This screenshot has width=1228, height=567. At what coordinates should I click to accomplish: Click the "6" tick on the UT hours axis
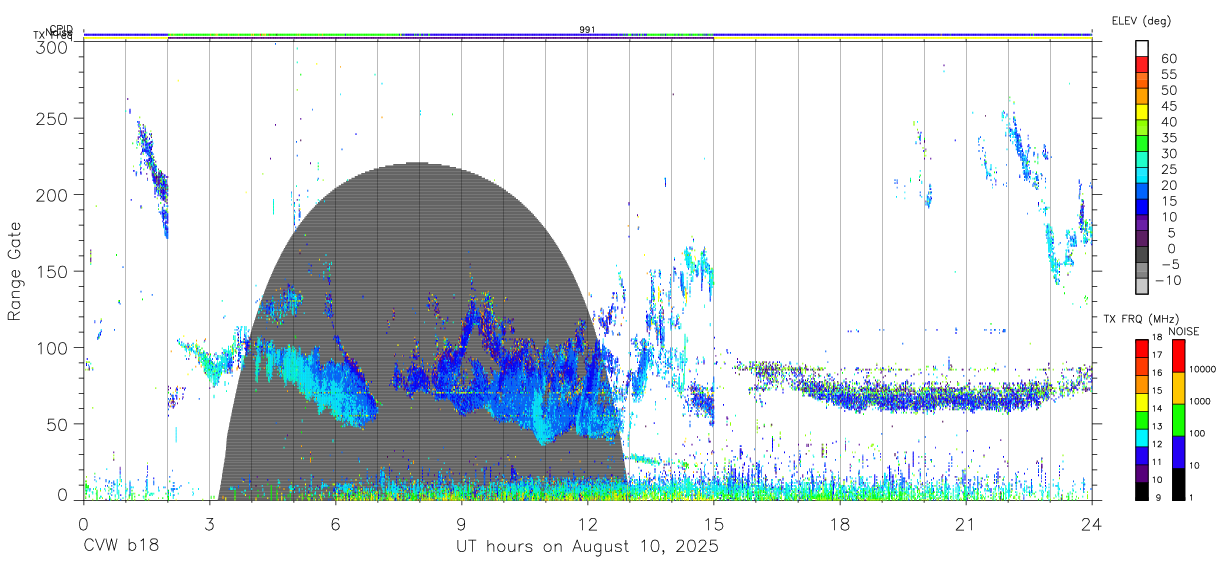point(336,524)
